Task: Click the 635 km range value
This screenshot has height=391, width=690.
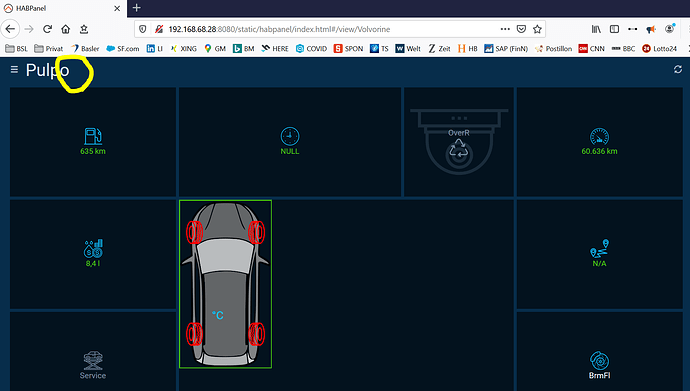Action: 93,151
